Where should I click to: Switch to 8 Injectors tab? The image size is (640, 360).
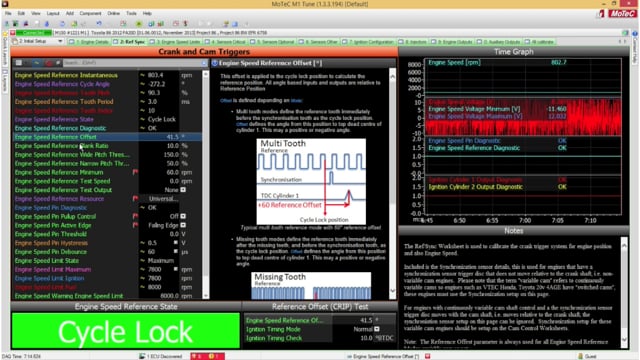pos(413,42)
